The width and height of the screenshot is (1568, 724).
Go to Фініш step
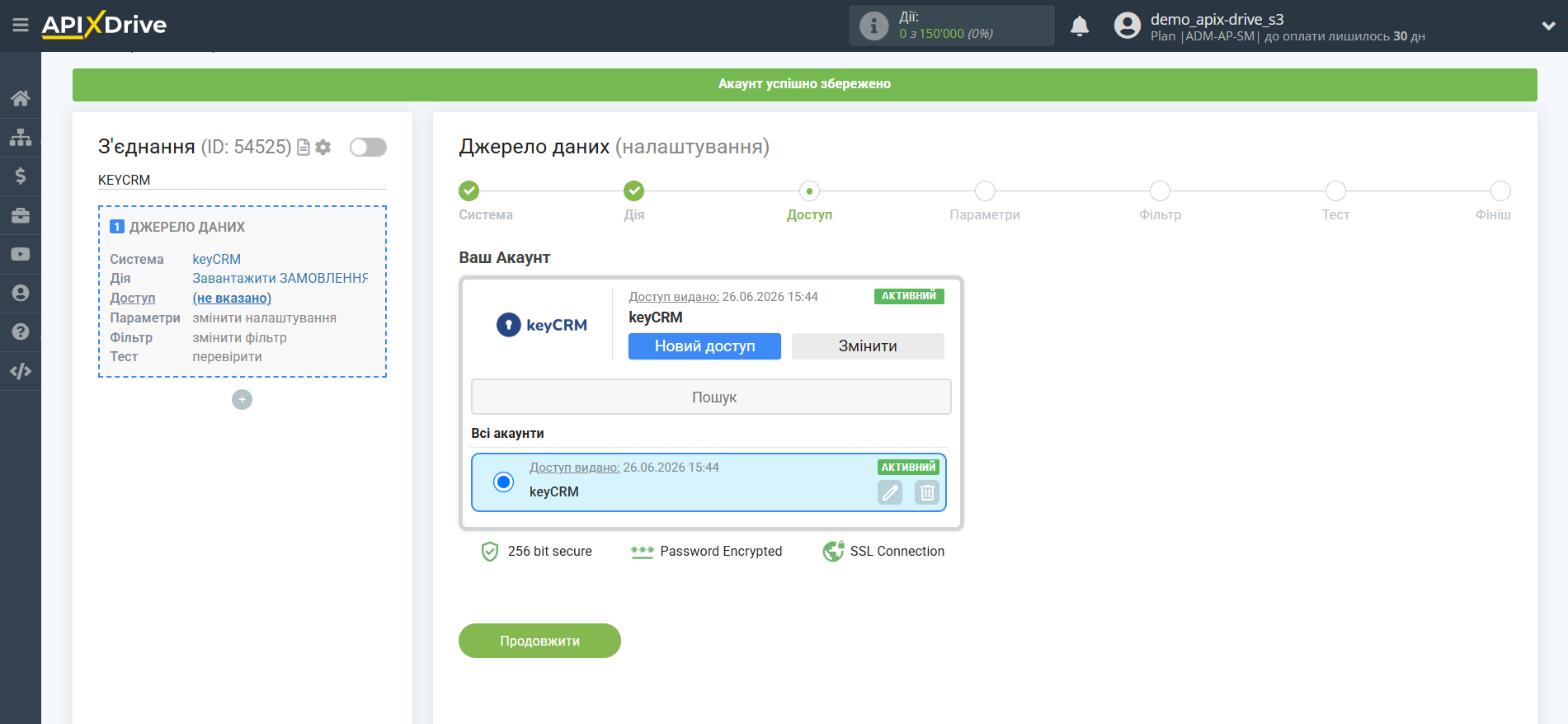pos(1500,191)
